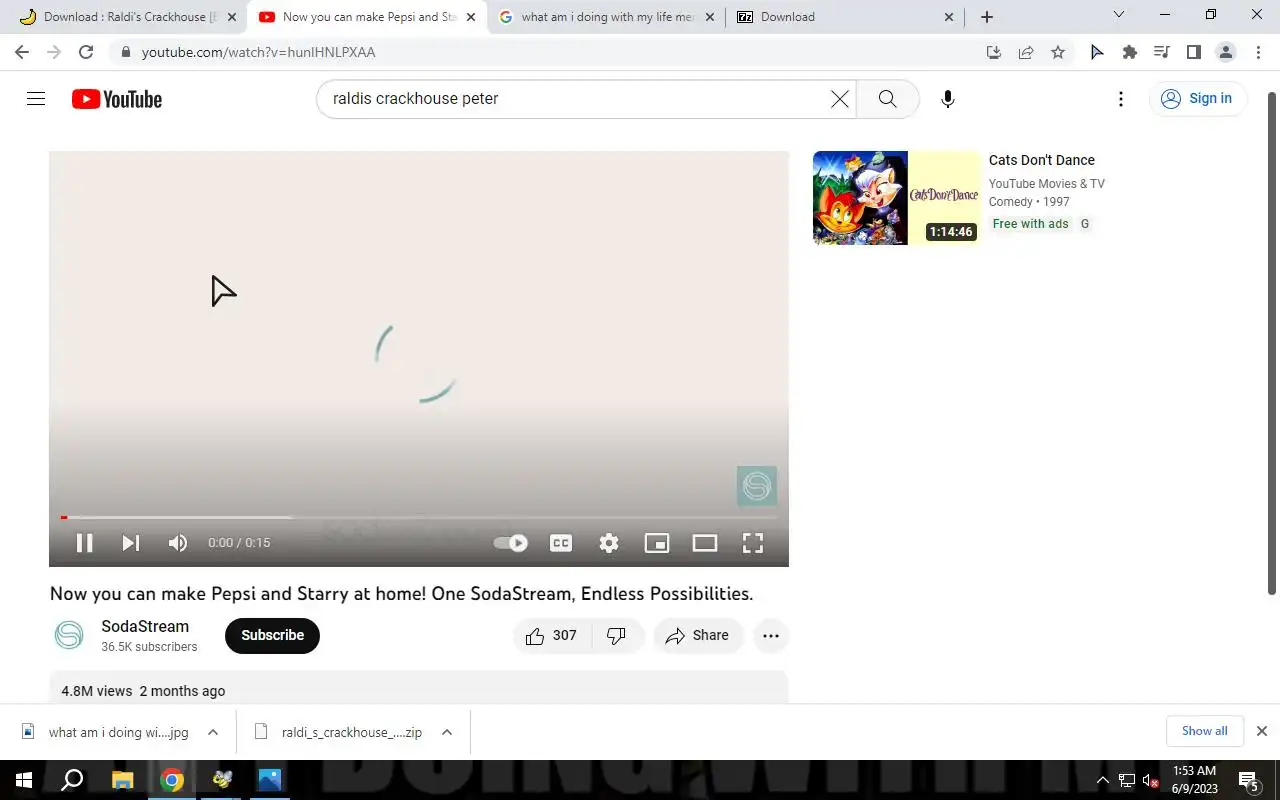The width and height of the screenshot is (1280, 800).
Task: Dislike the video
Action: tap(617, 635)
